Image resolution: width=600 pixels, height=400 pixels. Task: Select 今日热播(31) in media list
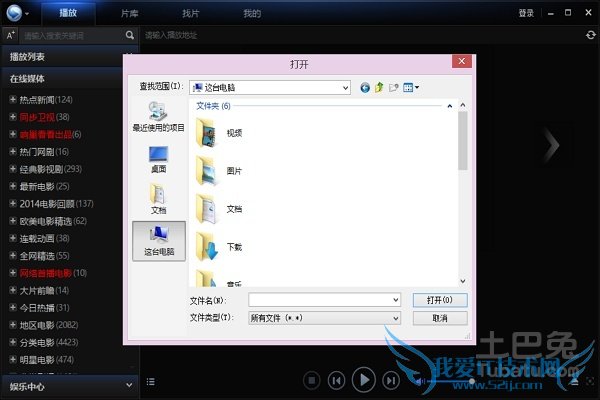[x=44, y=308]
